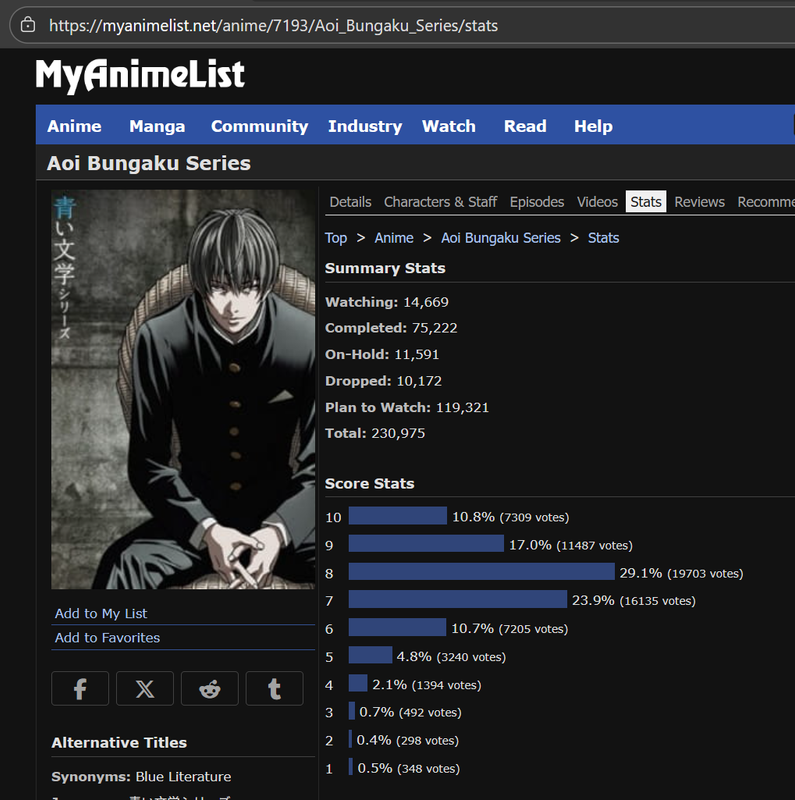Switch to the Videos tab
This screenshot has height=800, width=795.
tap(597, 202)
